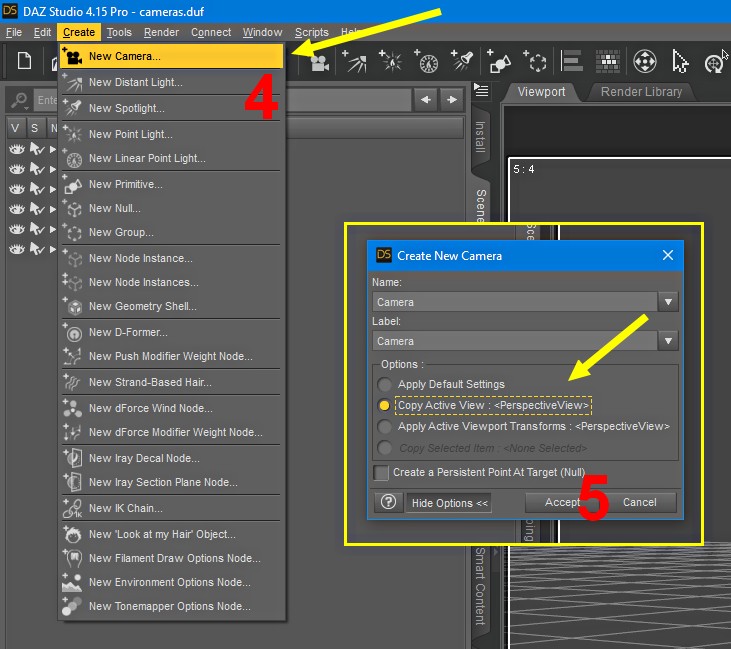Open the Connect menu

(x=211, y=32)
